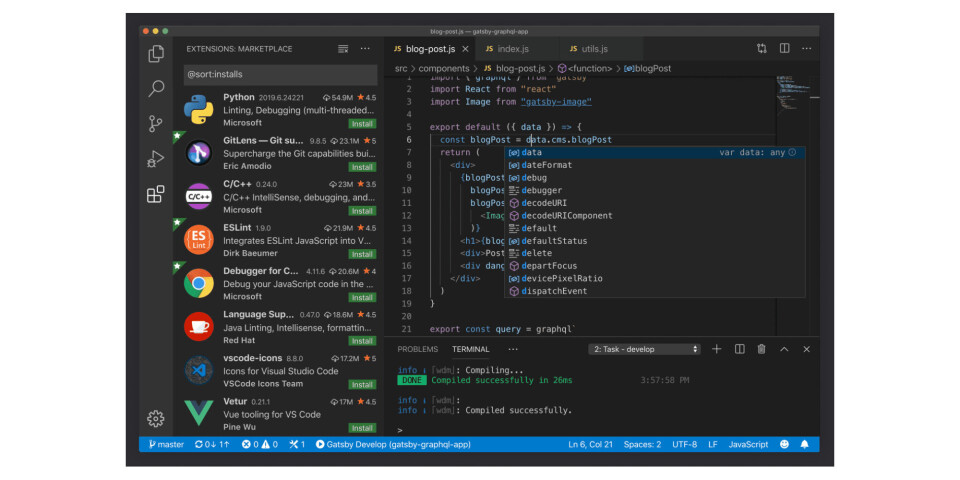
Task: Click the @sort:installs search field
Action: 280,75
